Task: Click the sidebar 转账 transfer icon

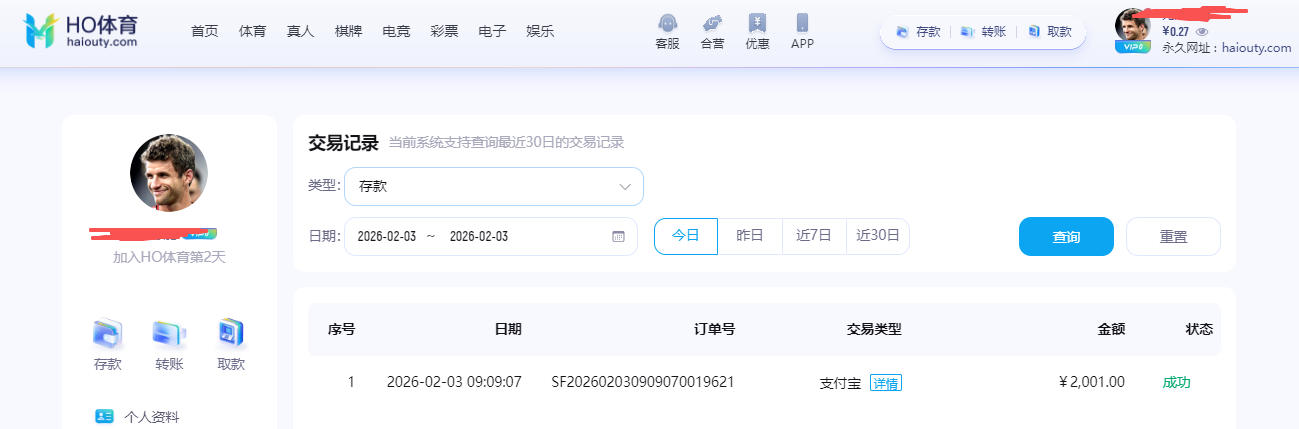Action: coord(169,333)
